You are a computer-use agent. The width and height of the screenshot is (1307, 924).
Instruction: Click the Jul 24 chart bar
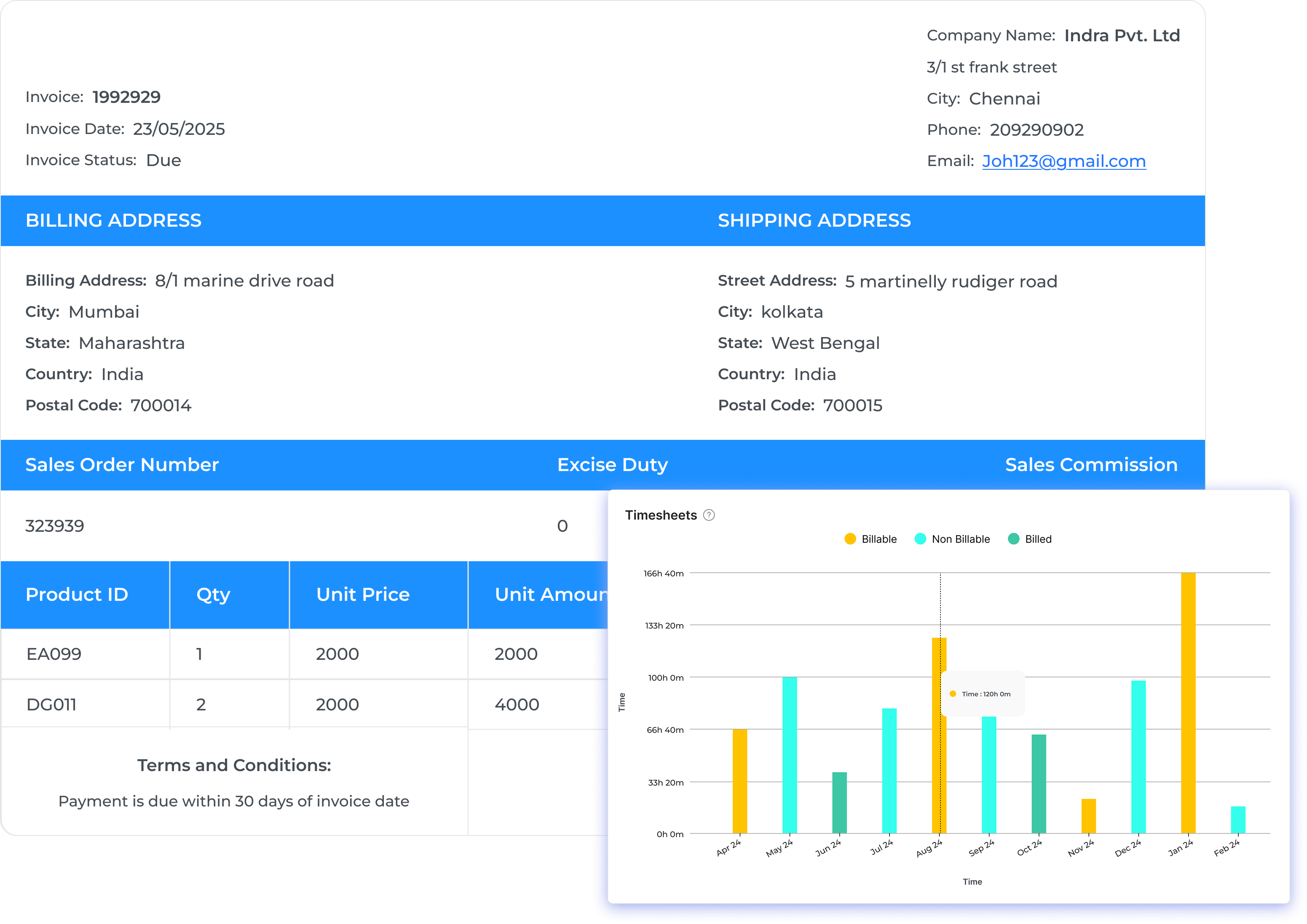coord(889,771)
